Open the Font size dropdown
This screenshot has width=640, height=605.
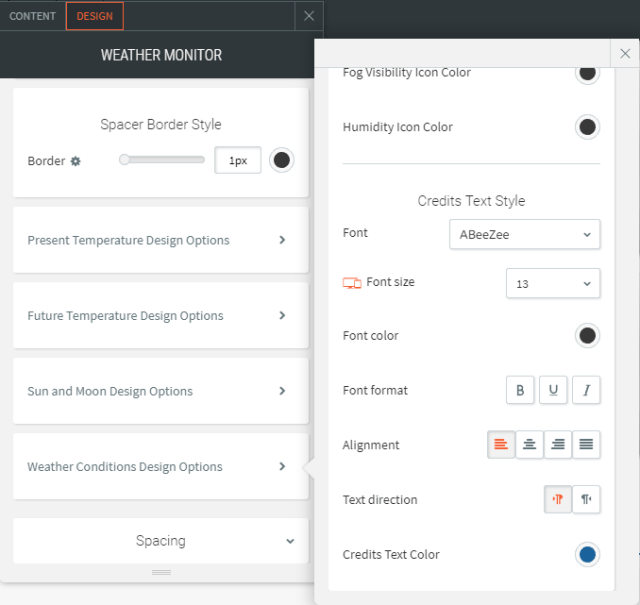(x=552, y=284)
